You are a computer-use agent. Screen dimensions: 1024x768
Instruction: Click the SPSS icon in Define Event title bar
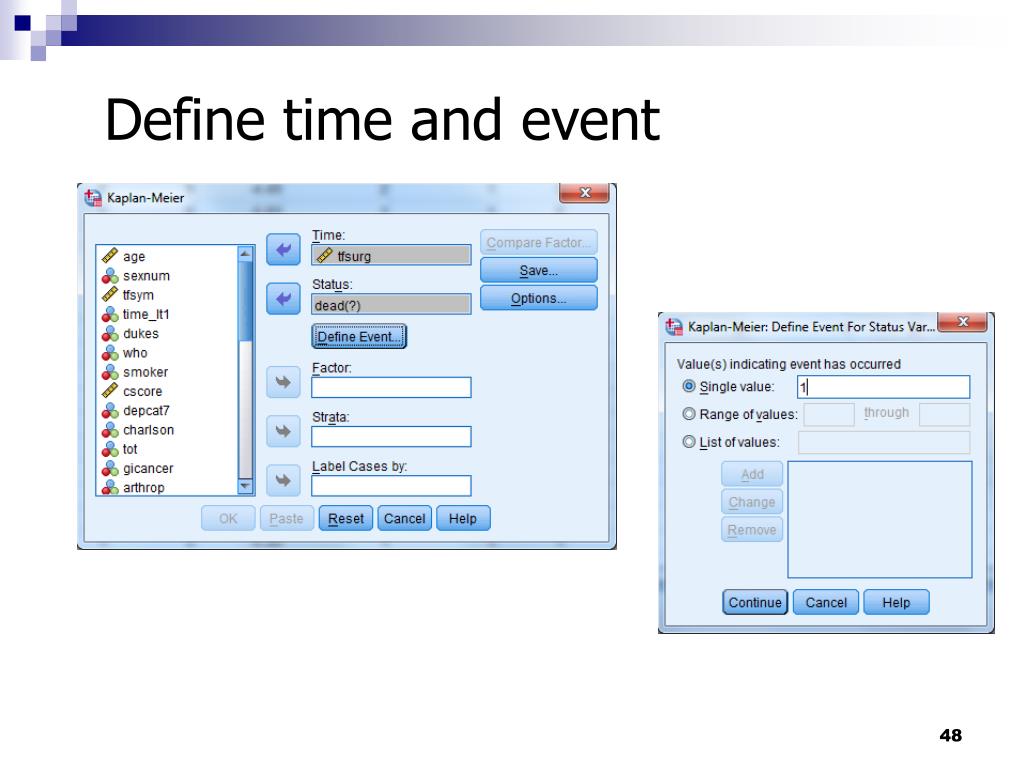pyautogui.click(x=674, y=326)
